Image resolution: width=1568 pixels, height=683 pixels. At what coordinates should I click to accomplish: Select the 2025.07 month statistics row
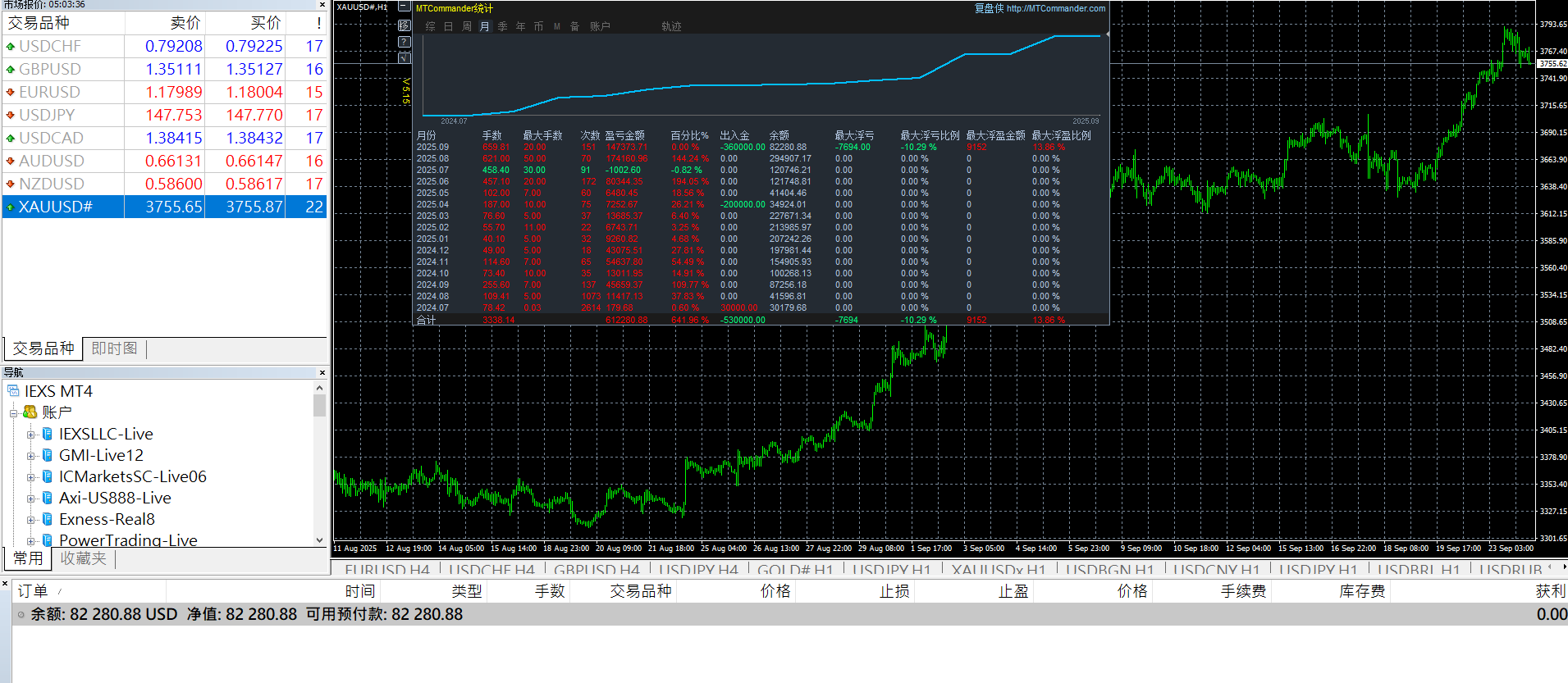[761, 171]
